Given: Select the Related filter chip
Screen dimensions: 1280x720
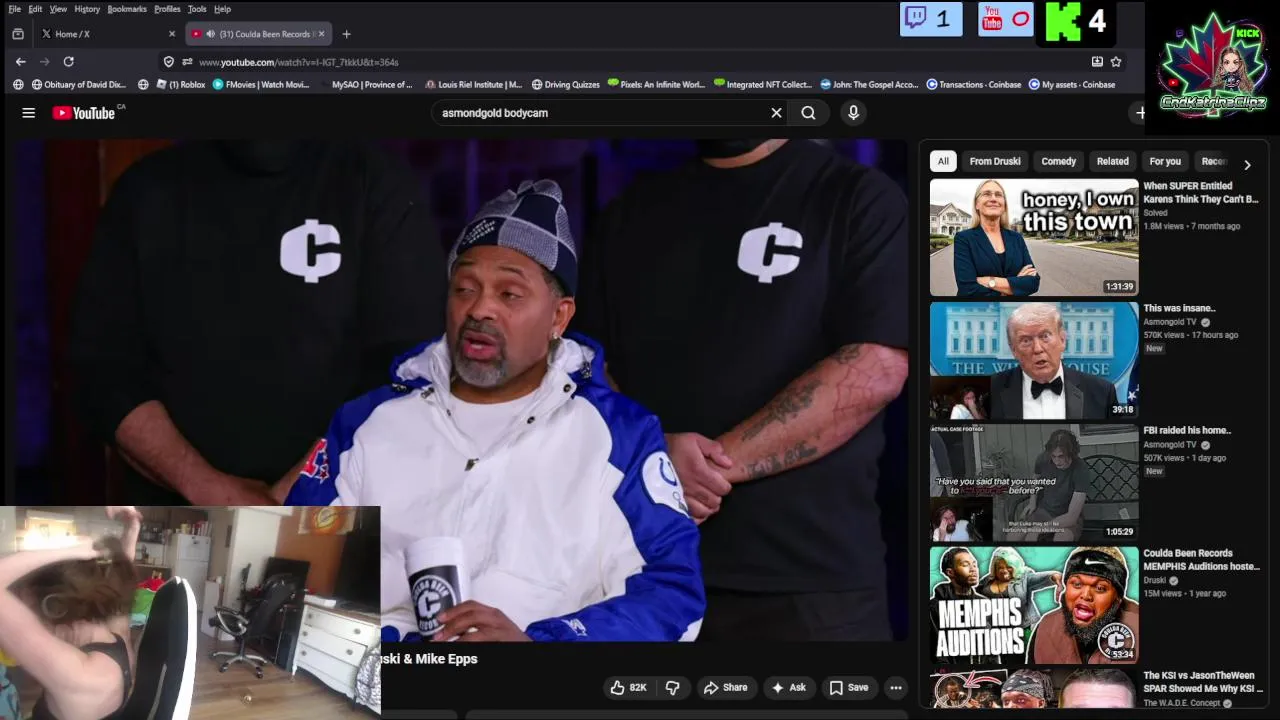Looking at the screenshot, I should click(1113, 161).
